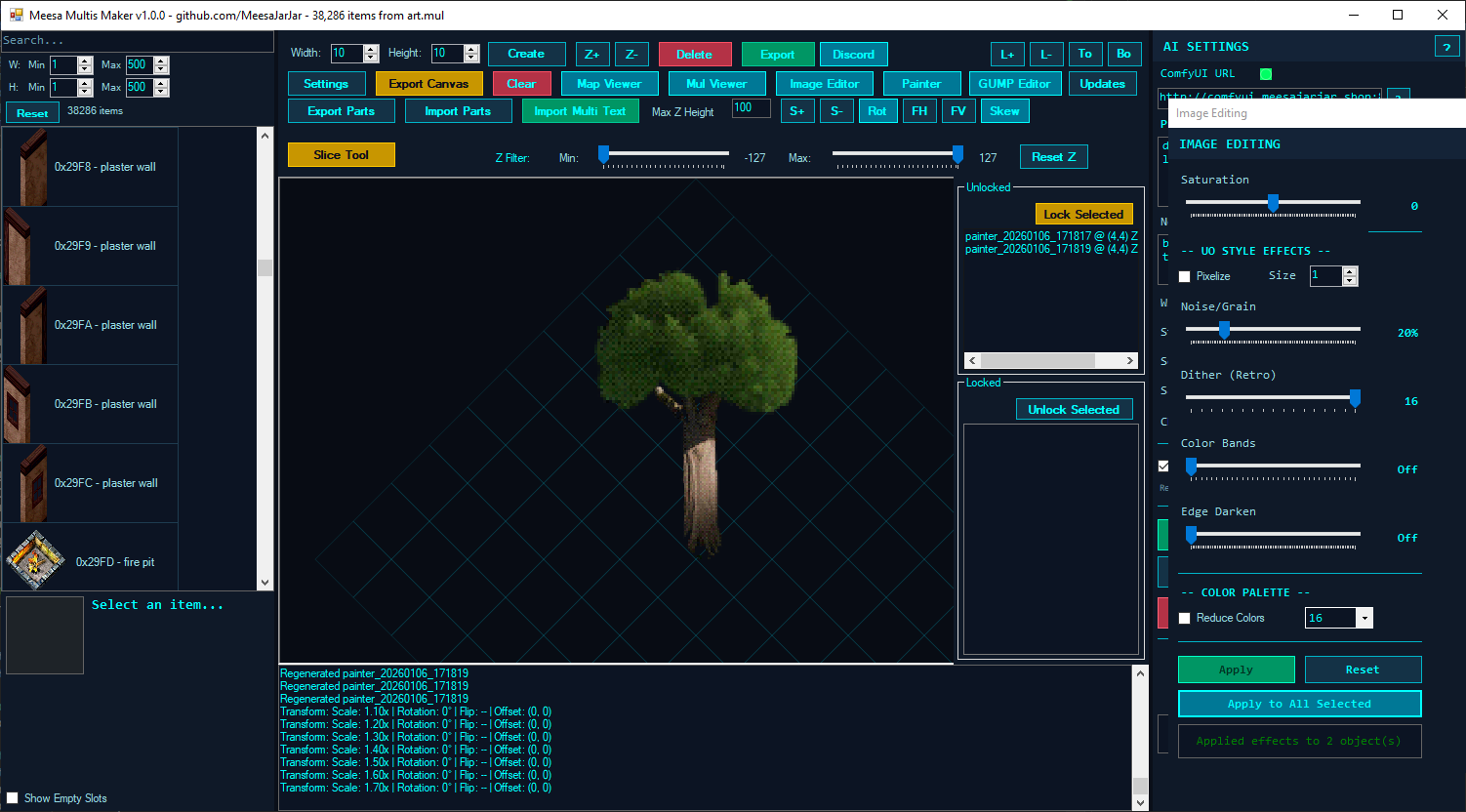Click the item Search field
The image size is (1466, 812).
click(x=137, y=41)
